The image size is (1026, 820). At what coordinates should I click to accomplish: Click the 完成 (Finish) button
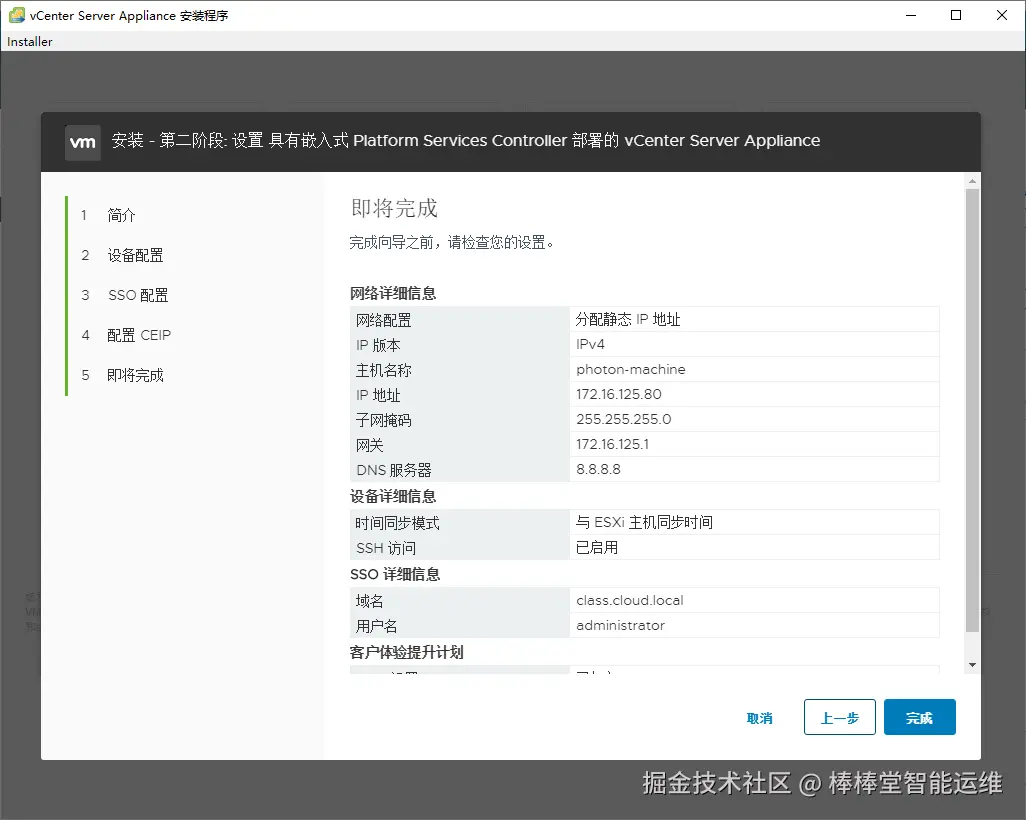pyautogui.click(x=919, y=717)
